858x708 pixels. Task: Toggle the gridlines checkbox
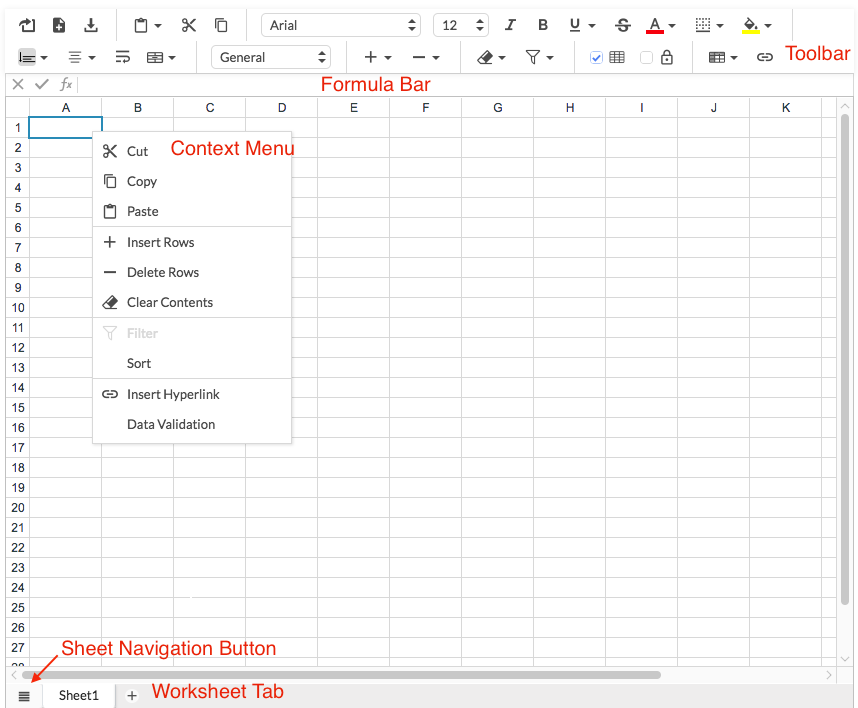(596, 57)
